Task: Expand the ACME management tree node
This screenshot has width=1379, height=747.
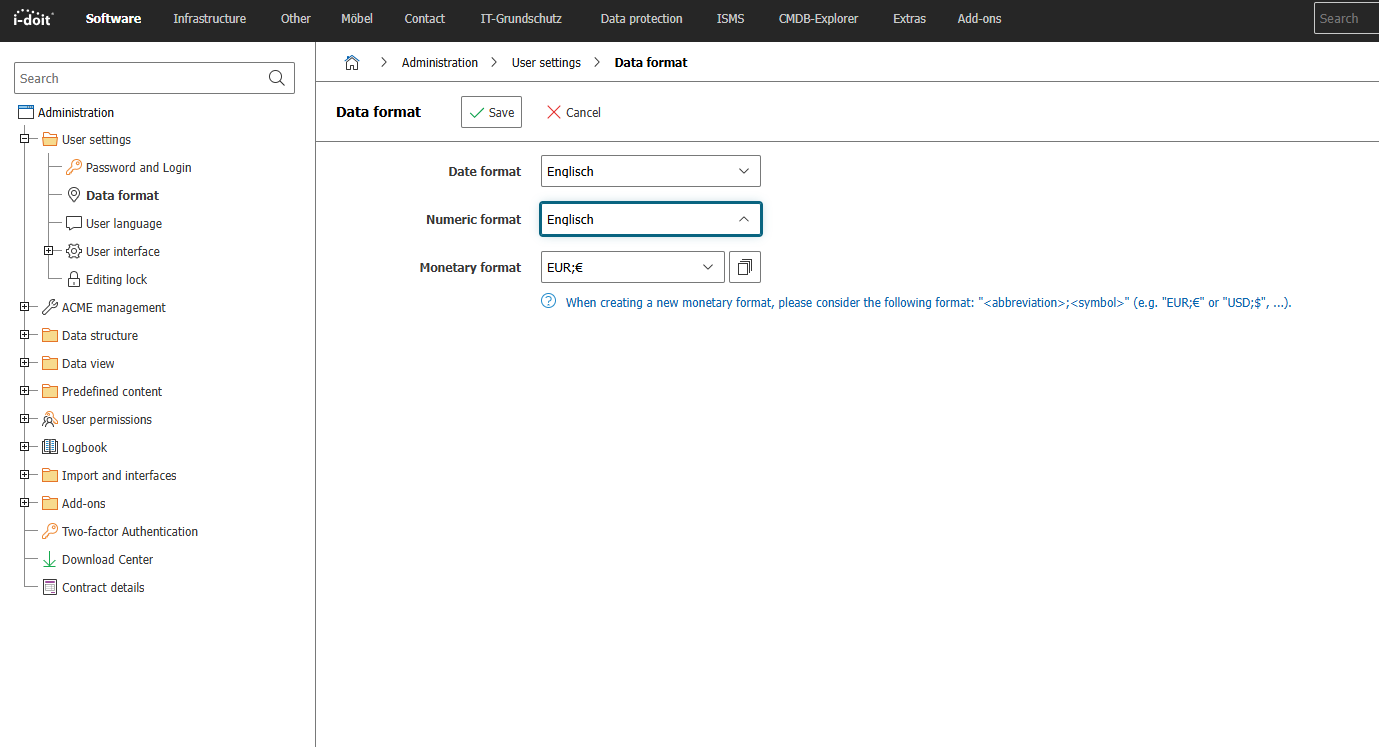Action: coord(24,307)
